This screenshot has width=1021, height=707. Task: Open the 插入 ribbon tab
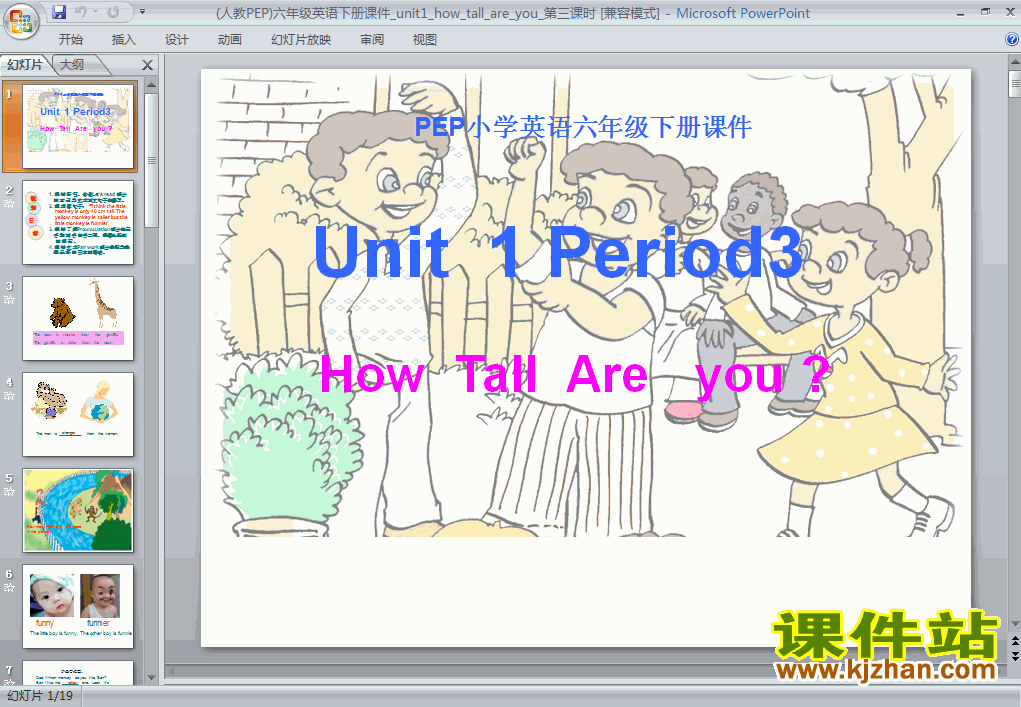(124, 40)
